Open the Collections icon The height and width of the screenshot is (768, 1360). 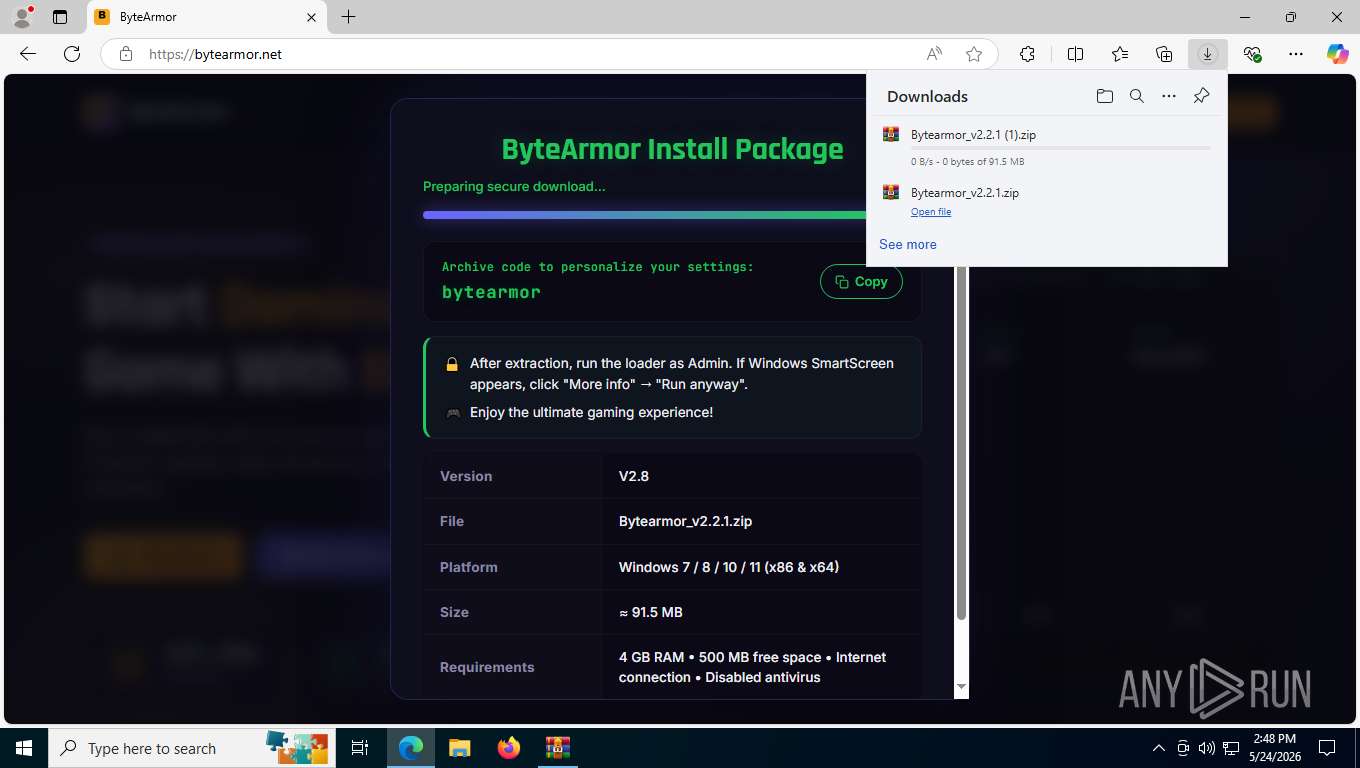[1164, 54]
